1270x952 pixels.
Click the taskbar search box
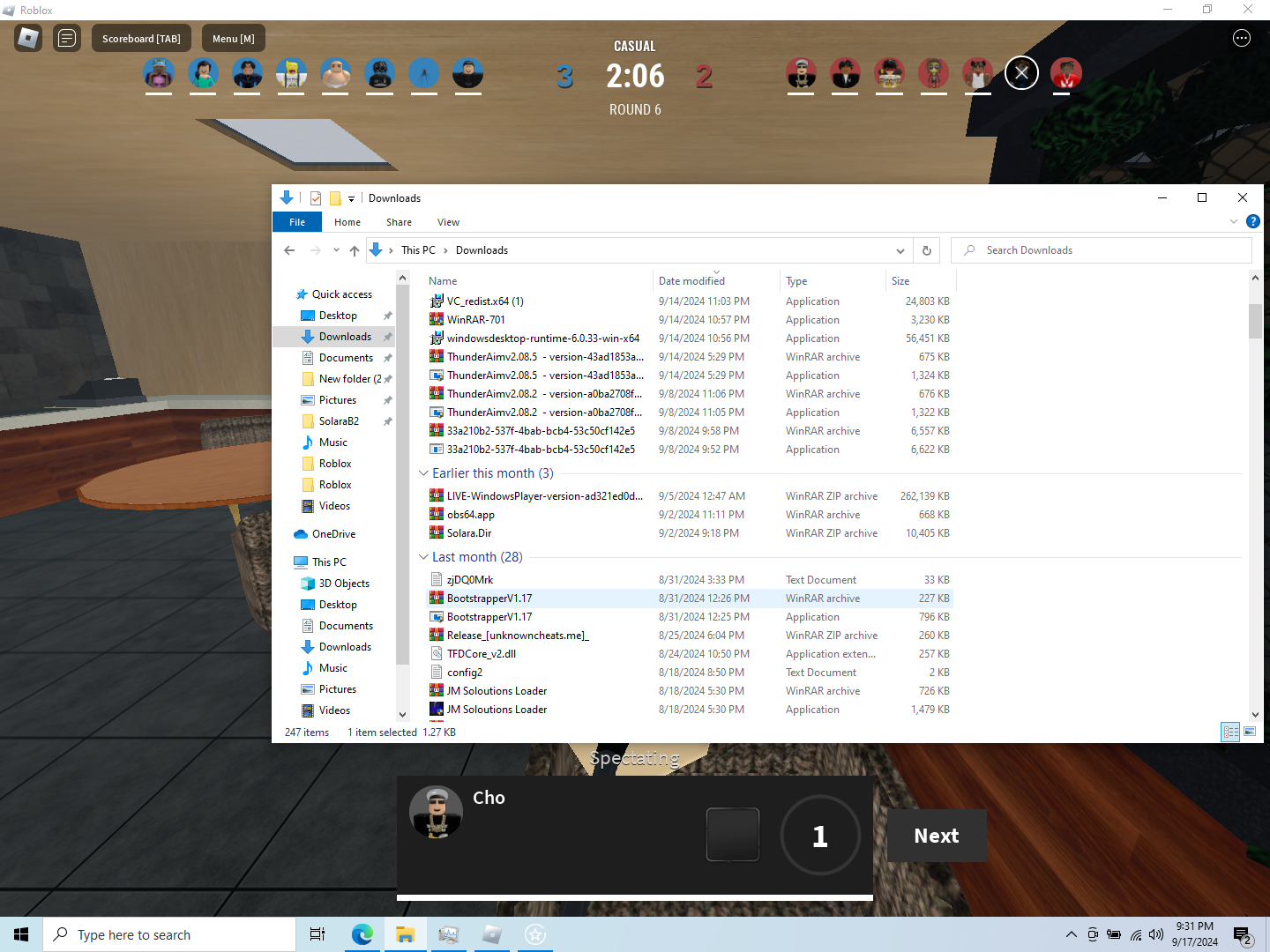(169, 934)
